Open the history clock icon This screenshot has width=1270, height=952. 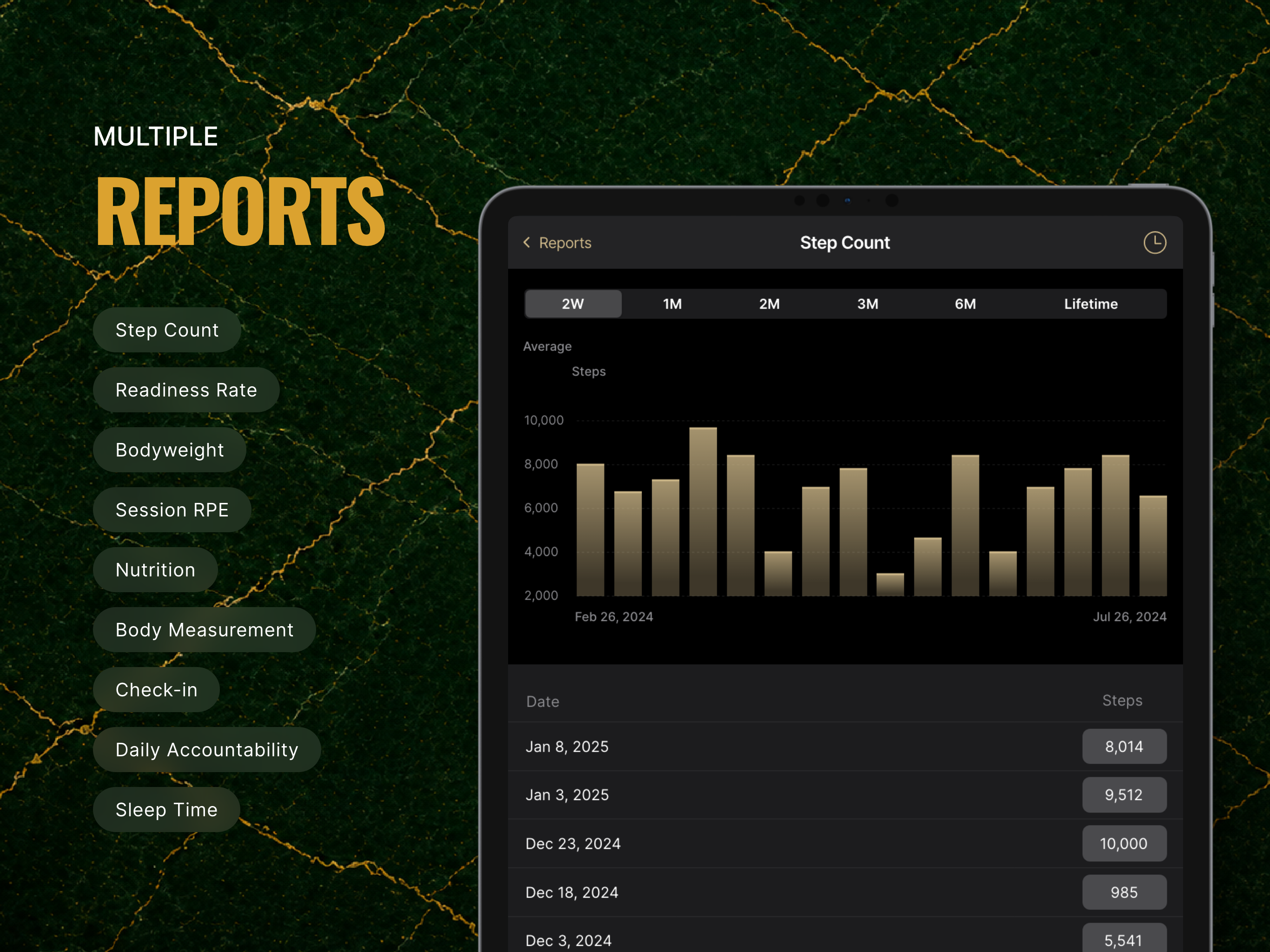pos(1154,242)
